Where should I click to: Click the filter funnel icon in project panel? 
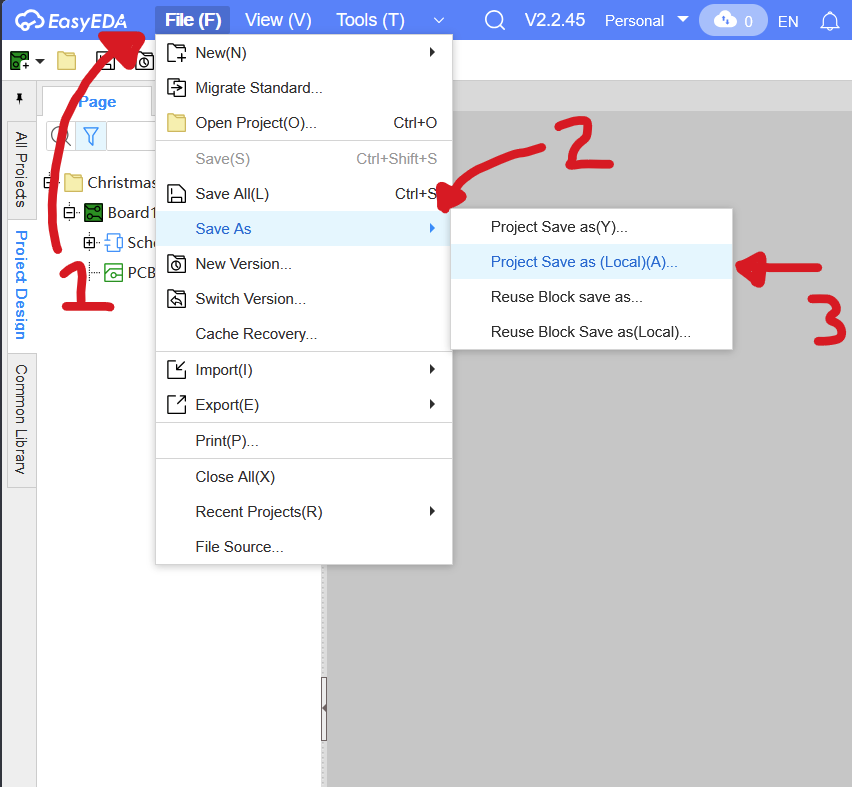coord(91,135)
